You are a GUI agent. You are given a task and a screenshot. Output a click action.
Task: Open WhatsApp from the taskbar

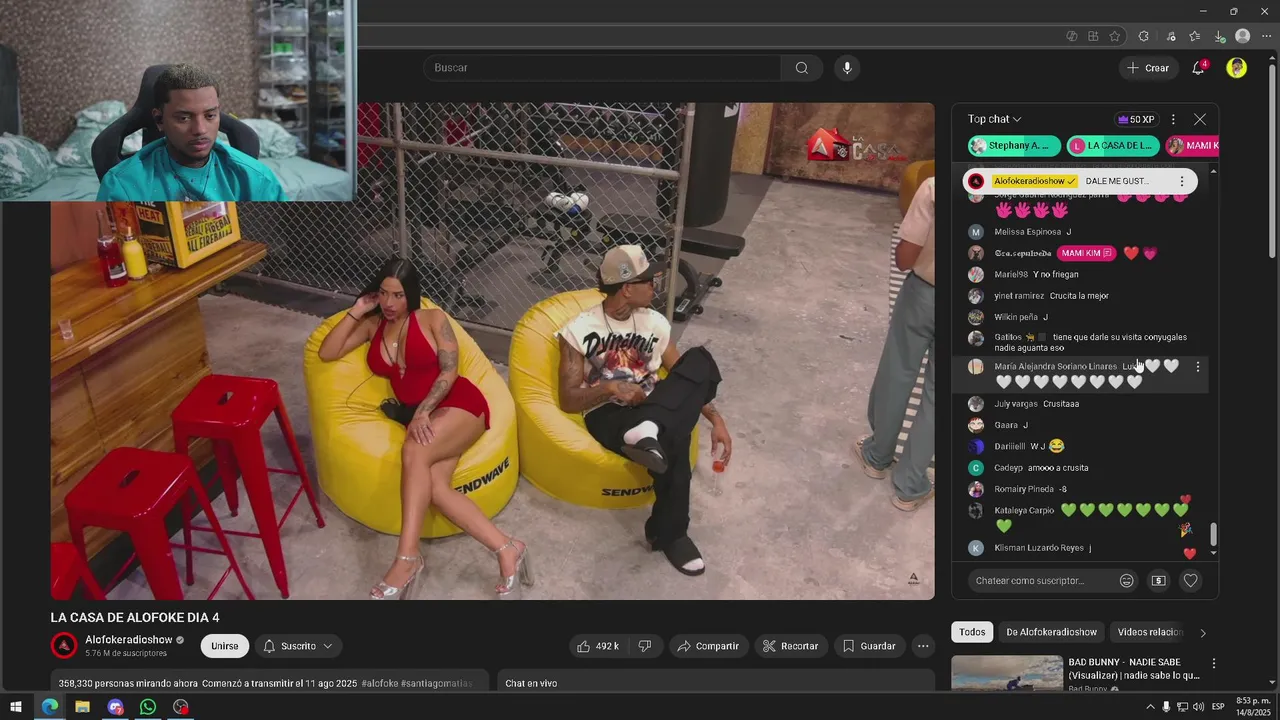point(148,707)
